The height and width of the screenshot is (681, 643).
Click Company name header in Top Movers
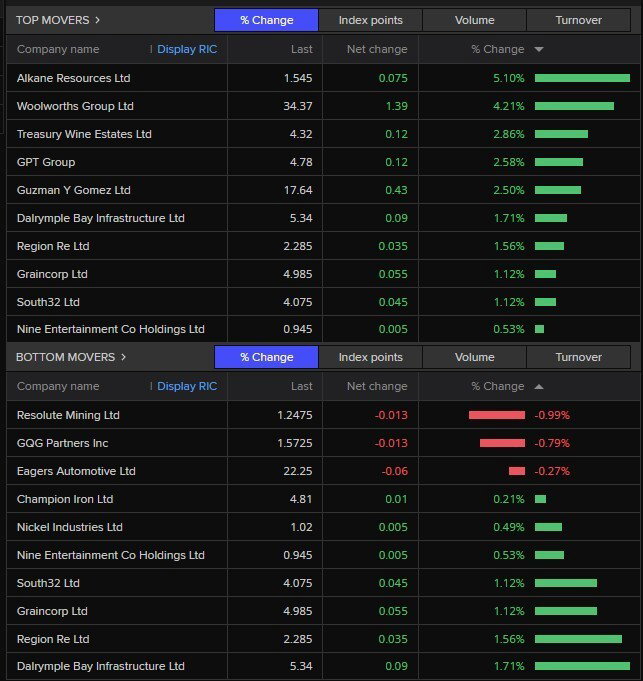pos(58,50)
